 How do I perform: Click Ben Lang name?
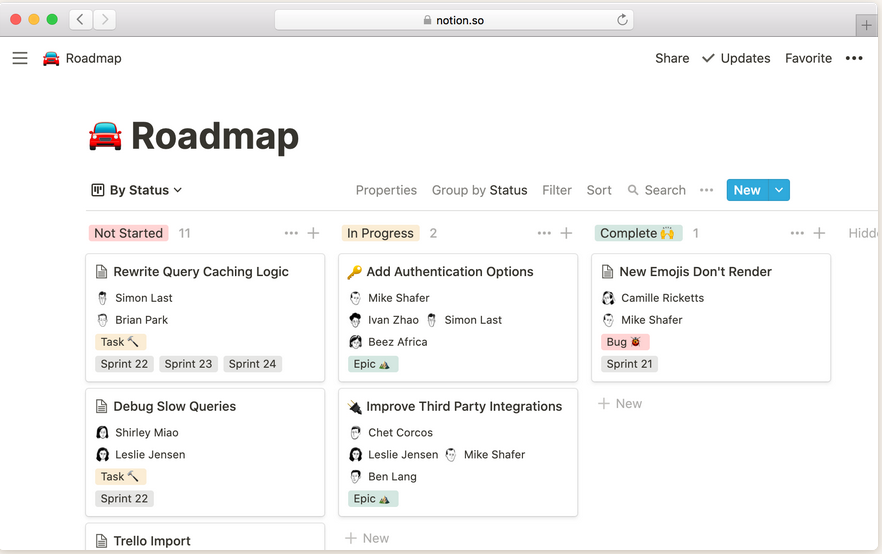pyautogui.click(x=393, y=476)
